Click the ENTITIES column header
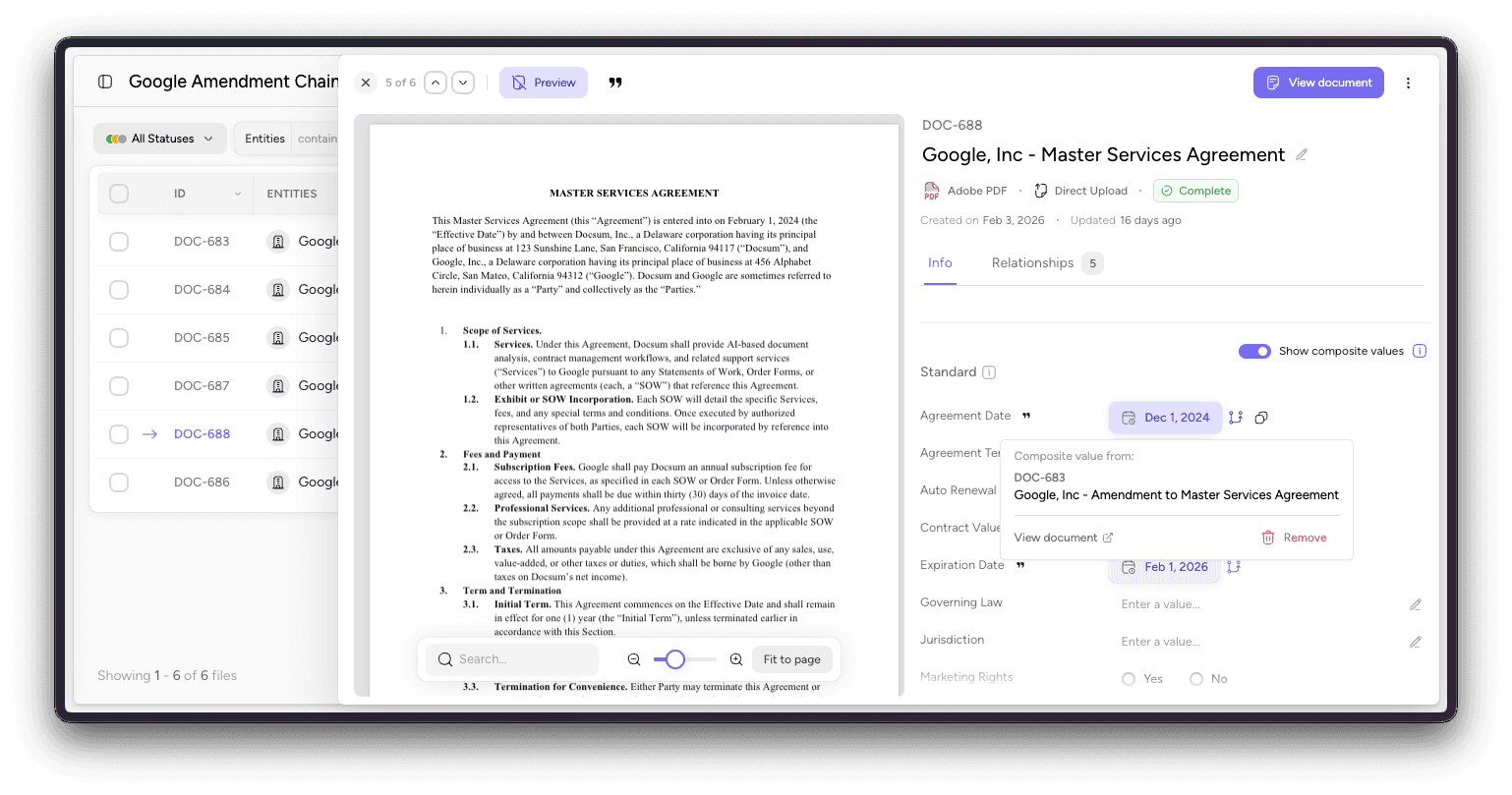 pos(292,194)
